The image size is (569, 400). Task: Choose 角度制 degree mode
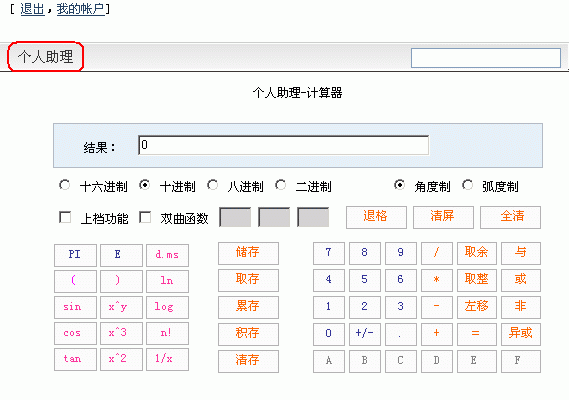click(x=399, y=185)
